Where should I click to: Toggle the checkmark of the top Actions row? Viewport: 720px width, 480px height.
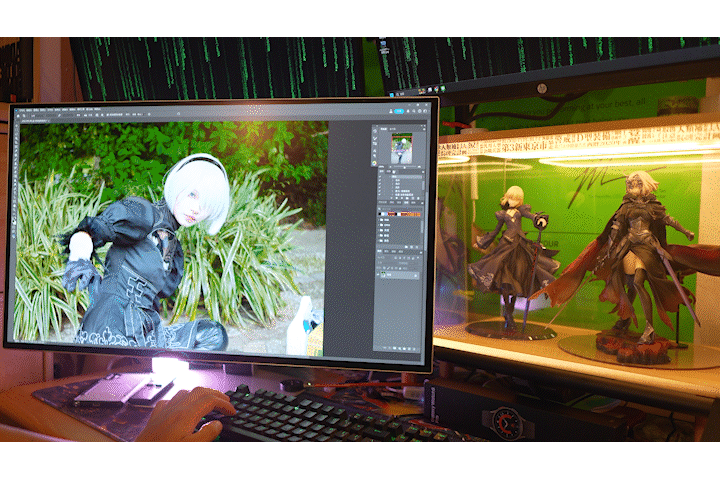pyautogui.click(x=380, y=177)
